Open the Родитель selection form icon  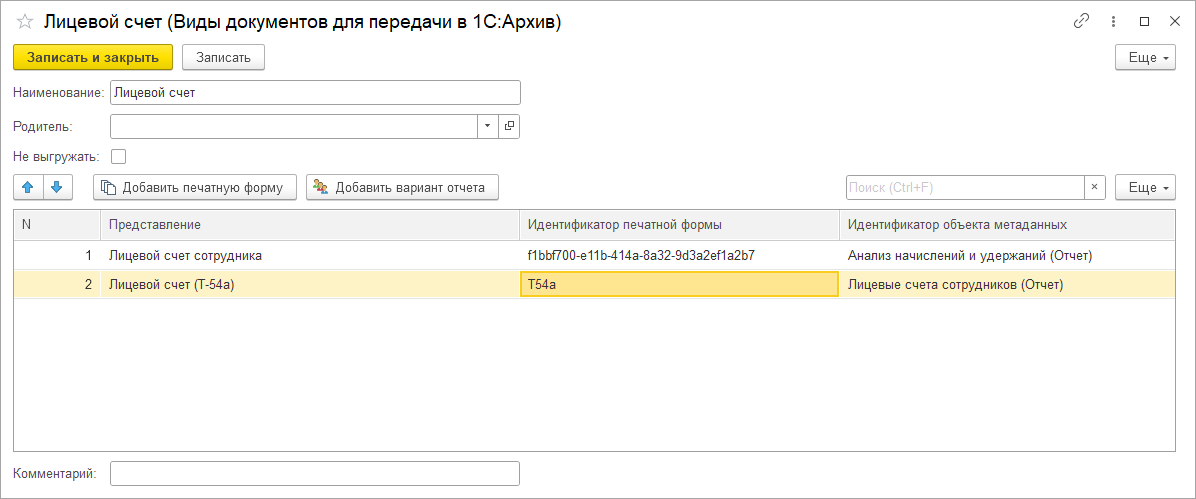(509, 126)
